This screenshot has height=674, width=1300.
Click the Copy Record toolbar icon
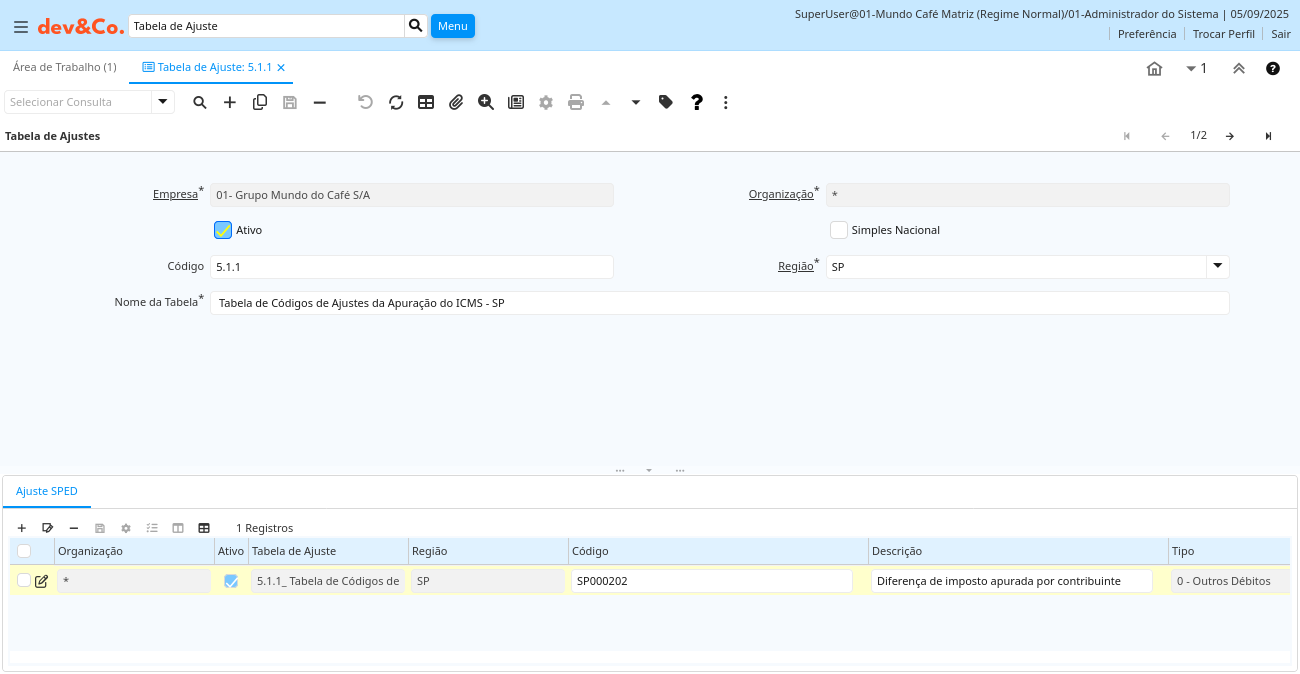260,102
